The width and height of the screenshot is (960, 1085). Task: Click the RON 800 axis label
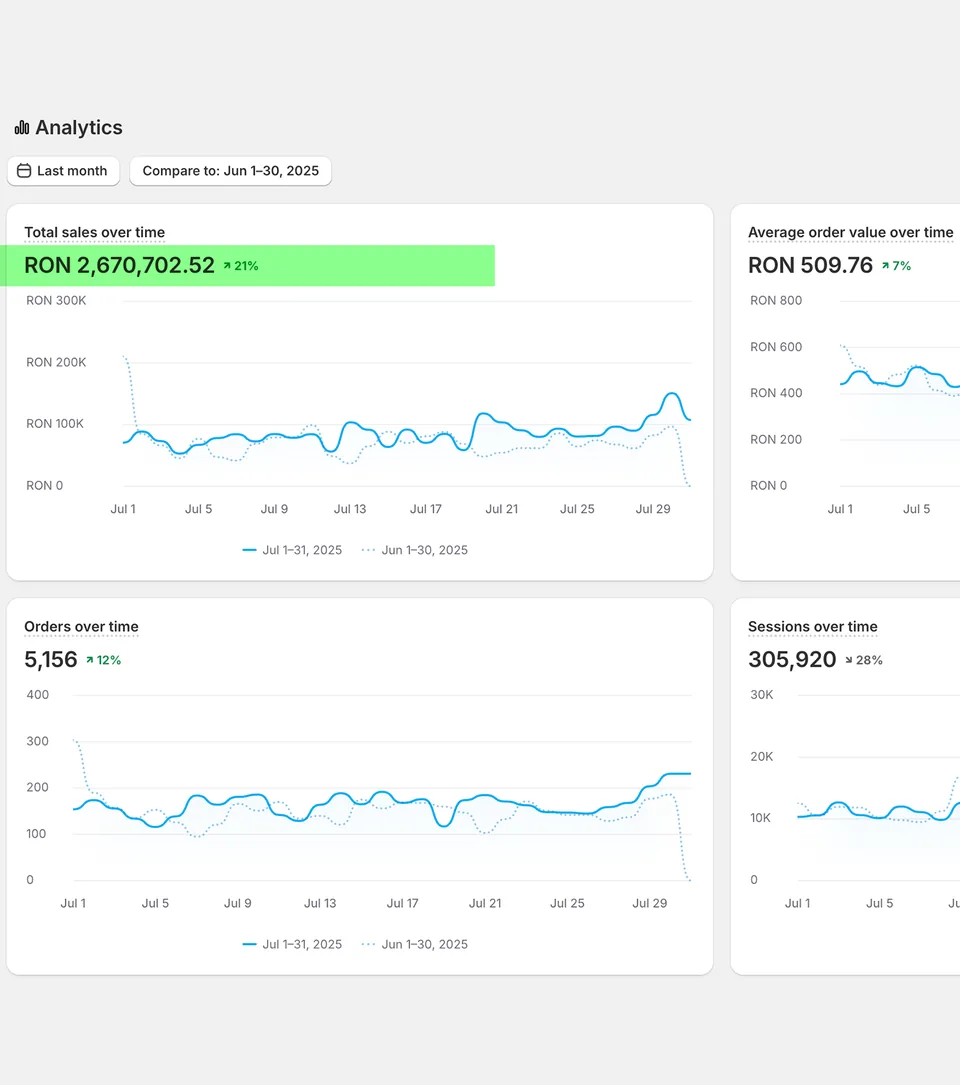[776, 300]
